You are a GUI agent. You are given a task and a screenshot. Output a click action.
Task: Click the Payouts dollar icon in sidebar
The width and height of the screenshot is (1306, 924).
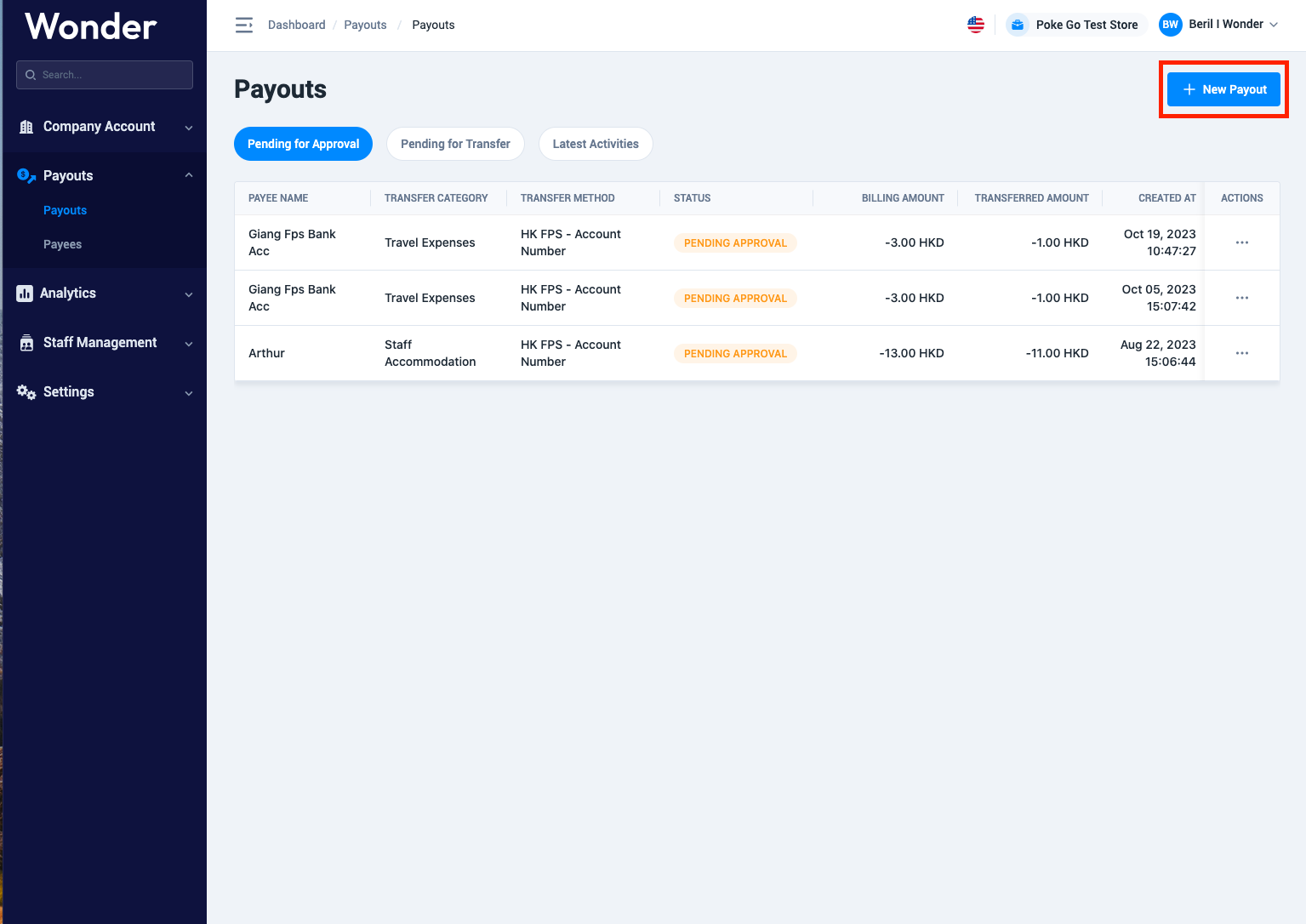(x=26, y=176)
